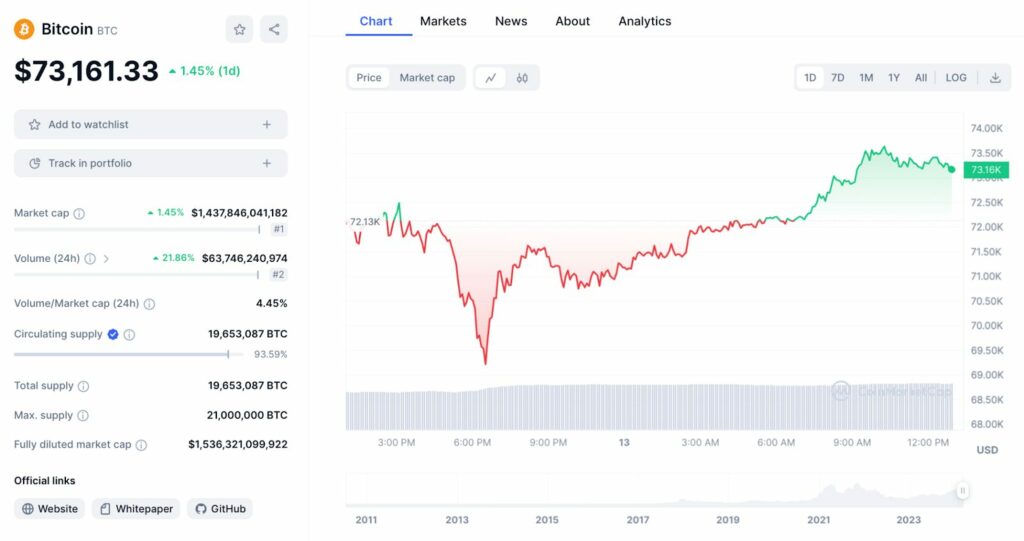This screenshot has height=541, width=1024.
Task: Star Bitcoin as a favorite
Action: 240,30
